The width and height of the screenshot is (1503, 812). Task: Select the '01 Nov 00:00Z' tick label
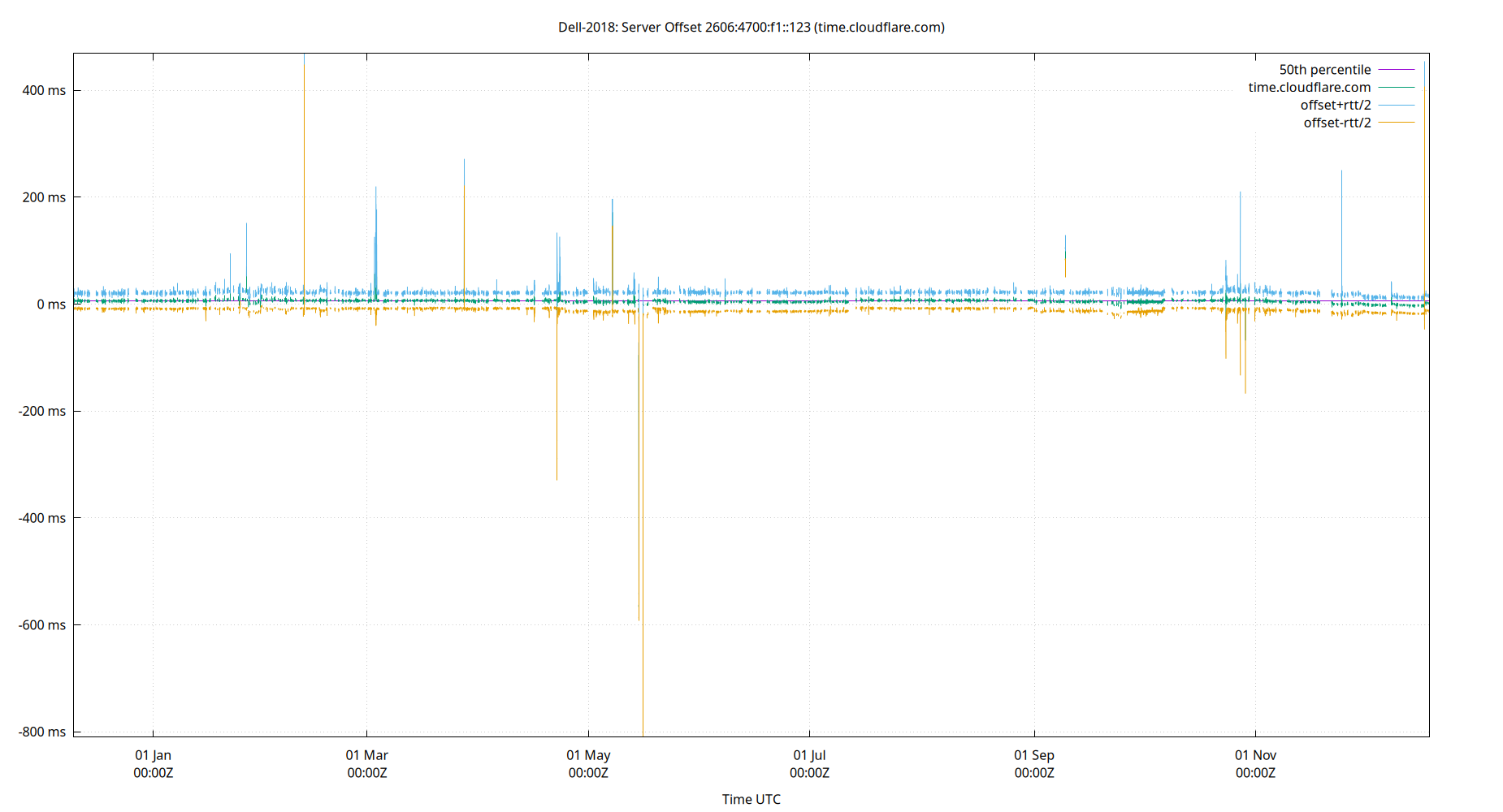1256,764
